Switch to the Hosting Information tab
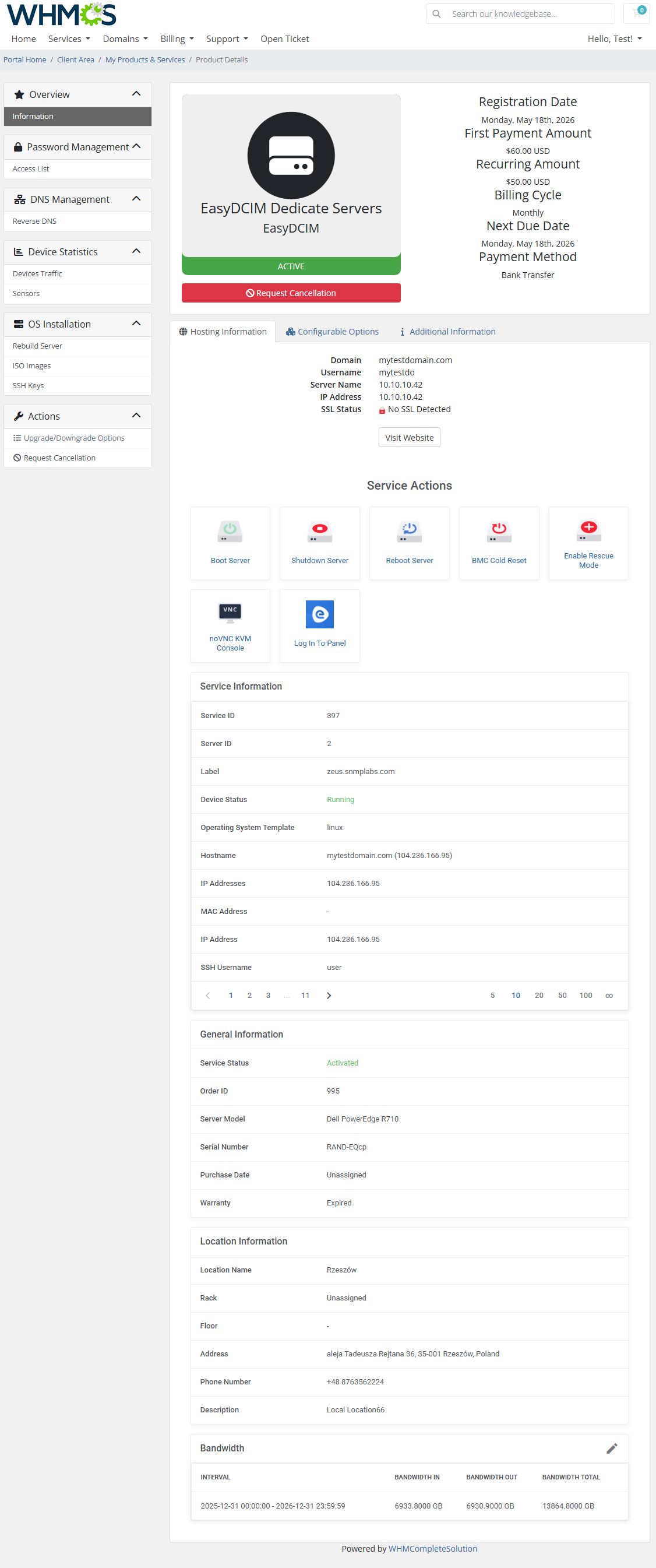The image size is (656, 1568). [x=223, y=331]
